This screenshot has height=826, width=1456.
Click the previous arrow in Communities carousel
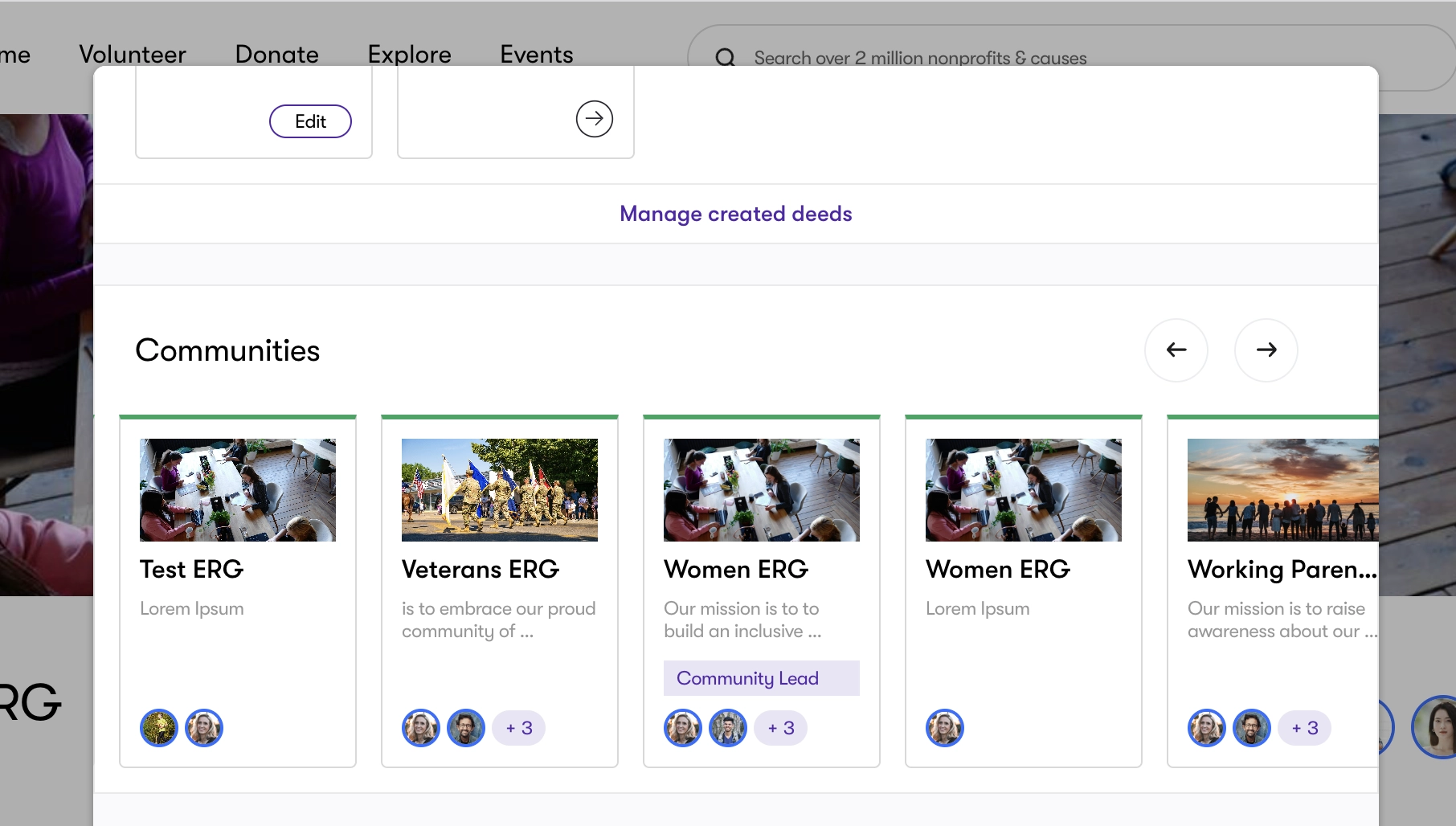coord(1176,350)
